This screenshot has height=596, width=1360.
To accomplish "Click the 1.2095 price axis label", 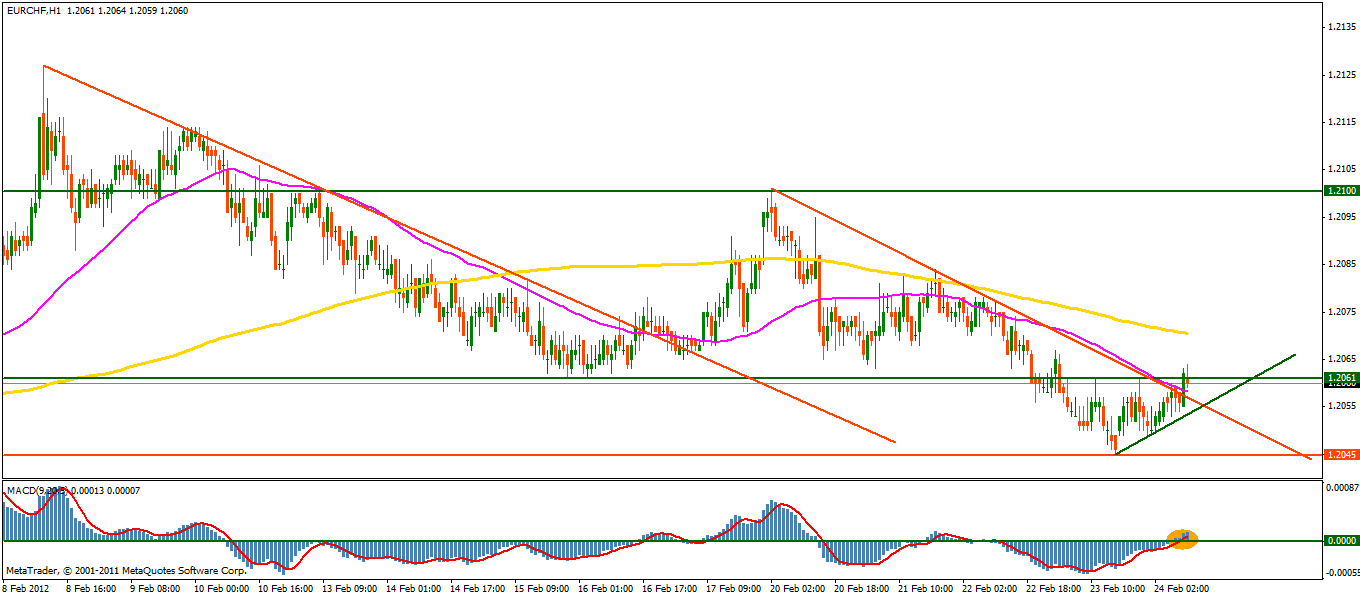I will point(1340,217).
